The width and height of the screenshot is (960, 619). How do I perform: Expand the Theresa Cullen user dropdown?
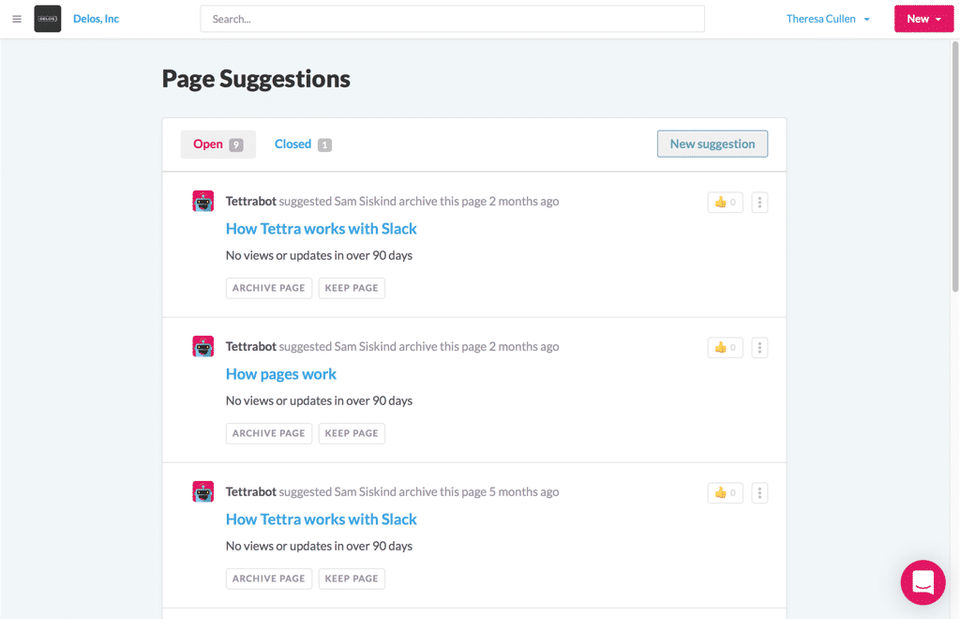[x=828, y=19]
